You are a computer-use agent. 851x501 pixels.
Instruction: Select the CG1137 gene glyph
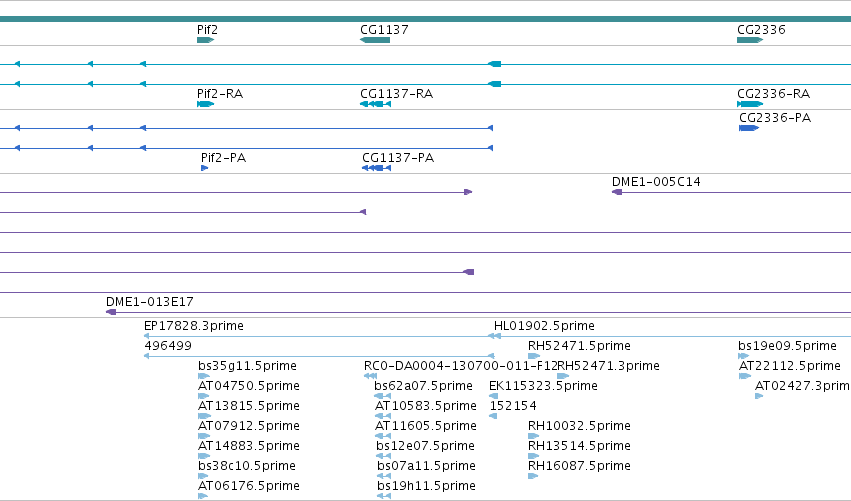coord(375,40)
